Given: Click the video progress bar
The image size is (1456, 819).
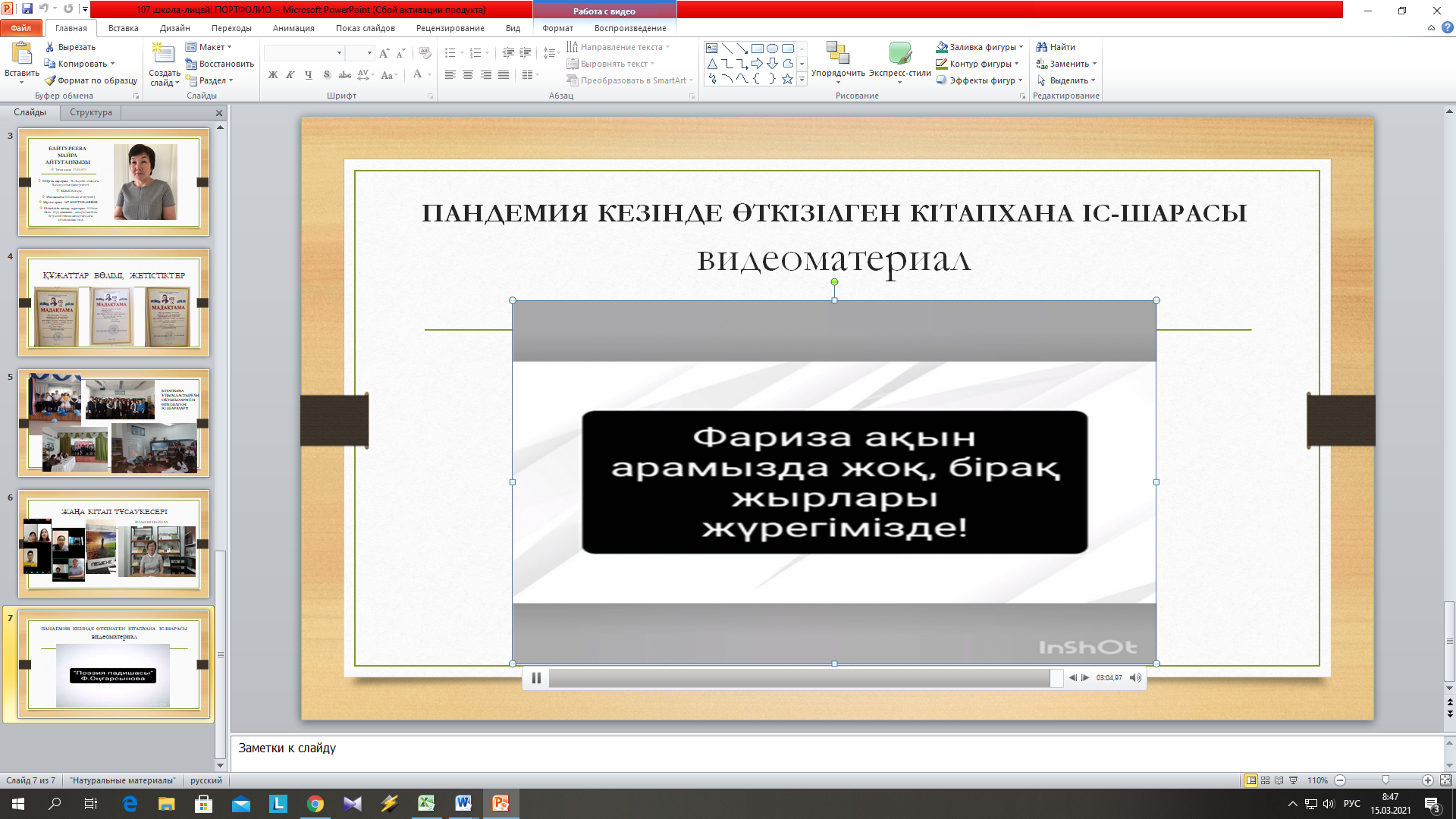Looking at the screenshot, I should click(805, 678).
